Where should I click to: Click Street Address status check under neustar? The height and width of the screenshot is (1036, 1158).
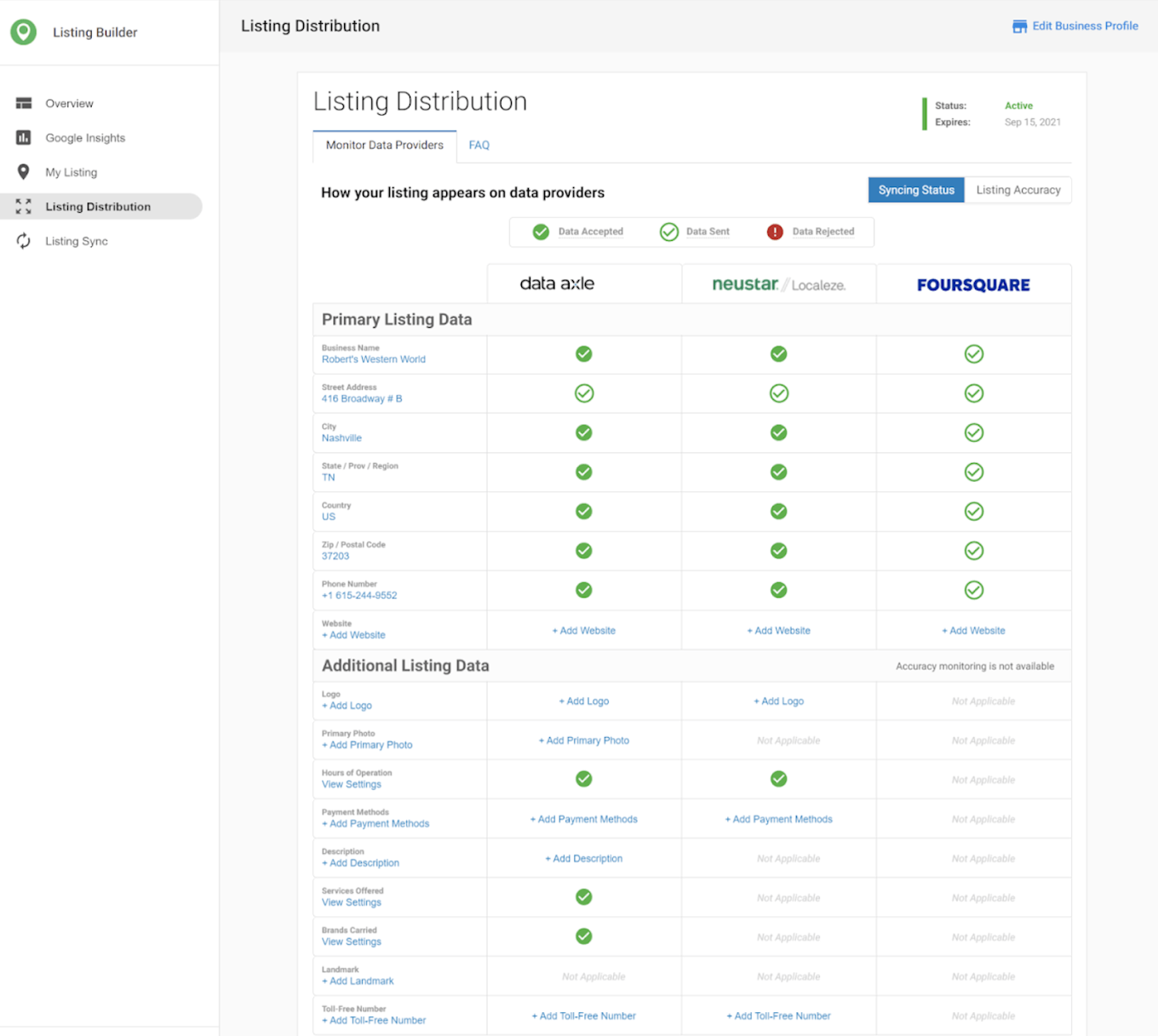coord(779,393)
